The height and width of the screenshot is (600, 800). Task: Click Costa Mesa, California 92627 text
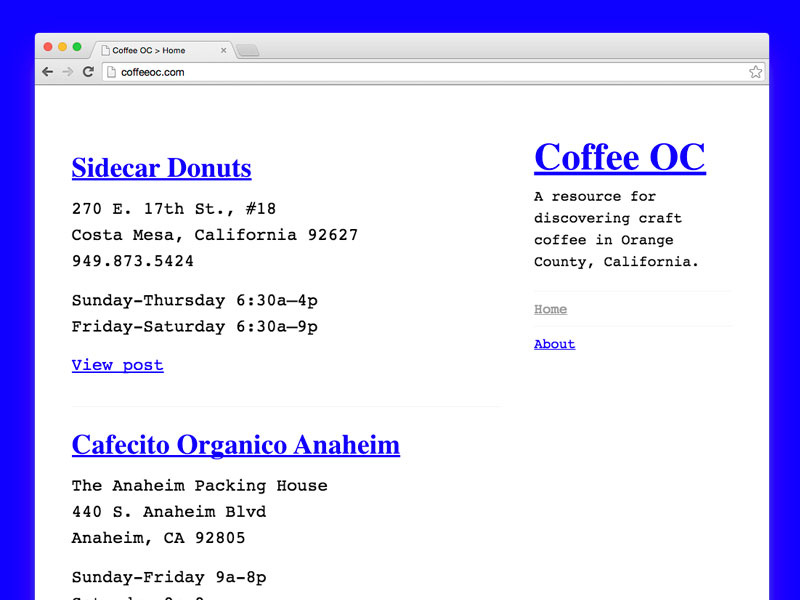click(x=215, y=235)
